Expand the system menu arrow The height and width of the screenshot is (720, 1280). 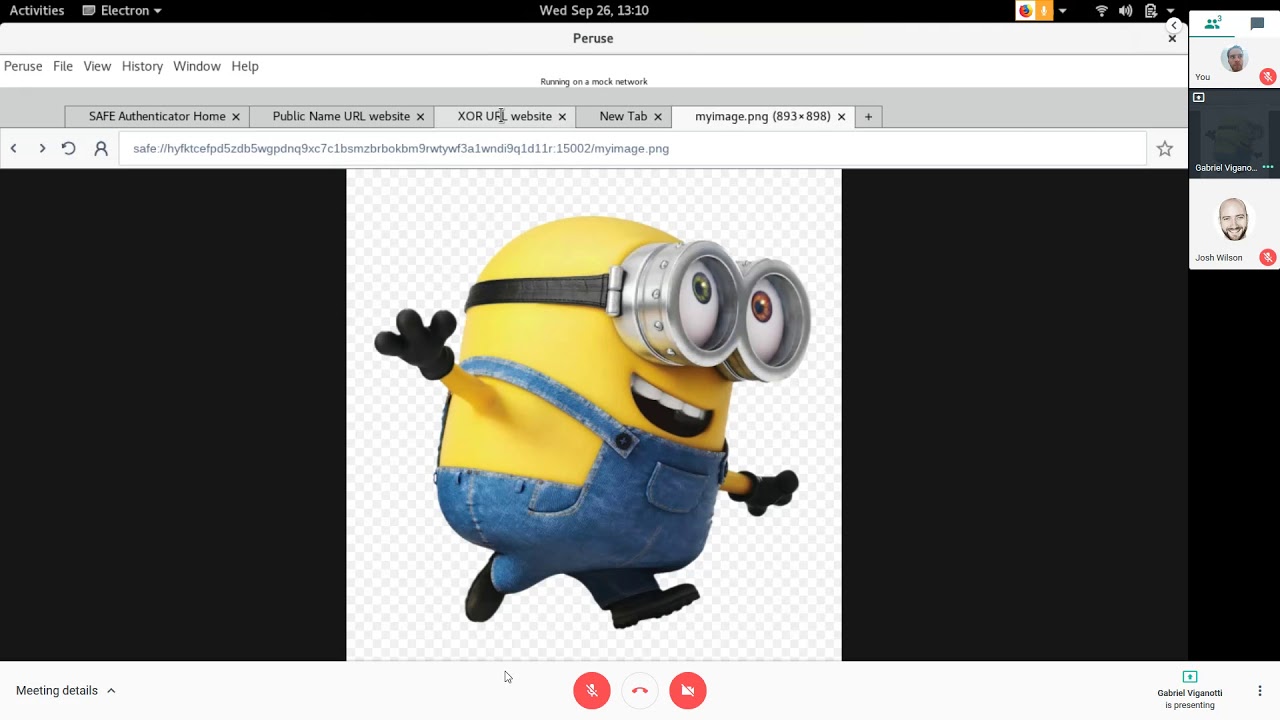[1170, 11]
